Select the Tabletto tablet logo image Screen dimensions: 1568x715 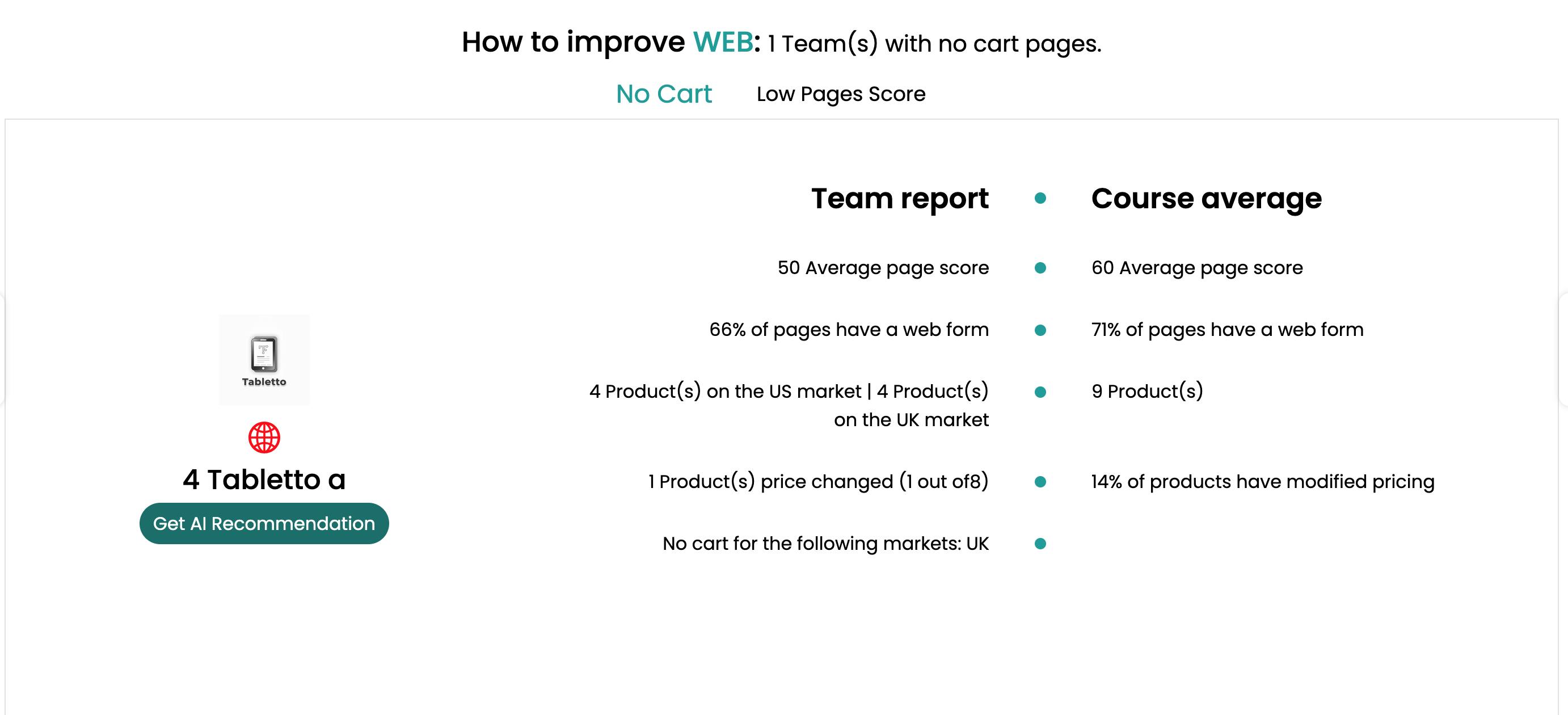click(264, 359)
